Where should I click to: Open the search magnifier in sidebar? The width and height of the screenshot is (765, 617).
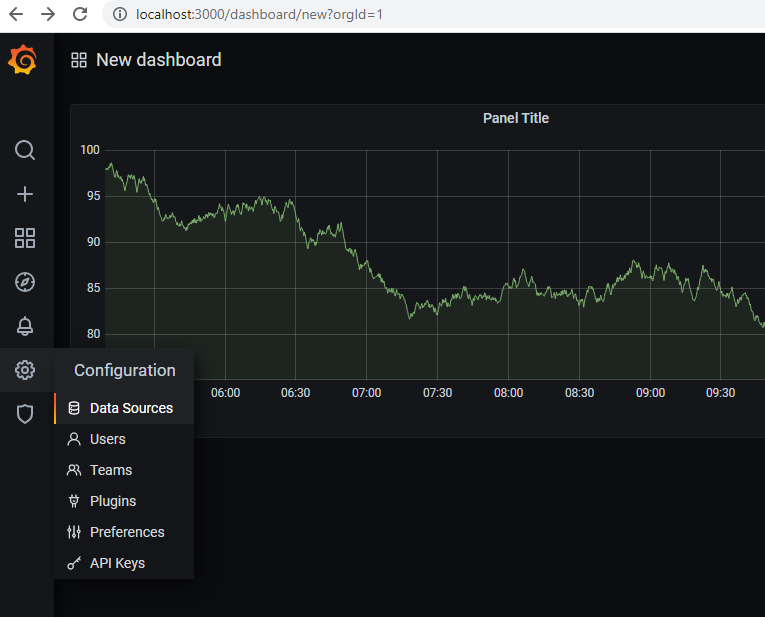(25, 150)
